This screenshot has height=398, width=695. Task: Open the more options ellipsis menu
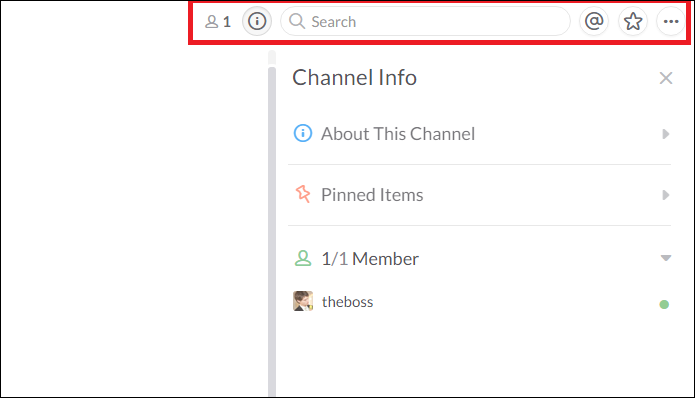click(x=671, y=21)
